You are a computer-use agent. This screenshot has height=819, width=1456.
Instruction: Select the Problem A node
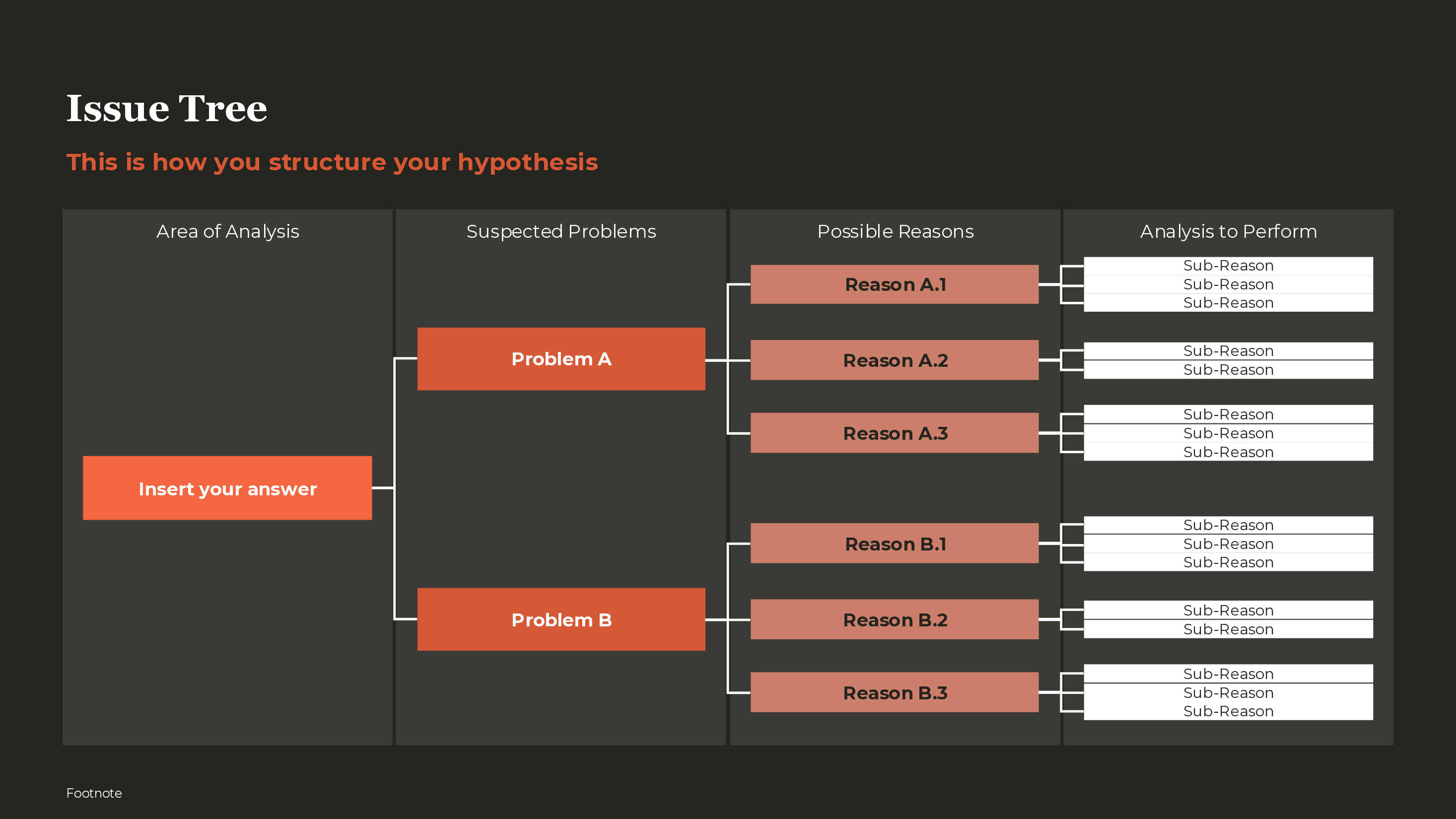560,359
